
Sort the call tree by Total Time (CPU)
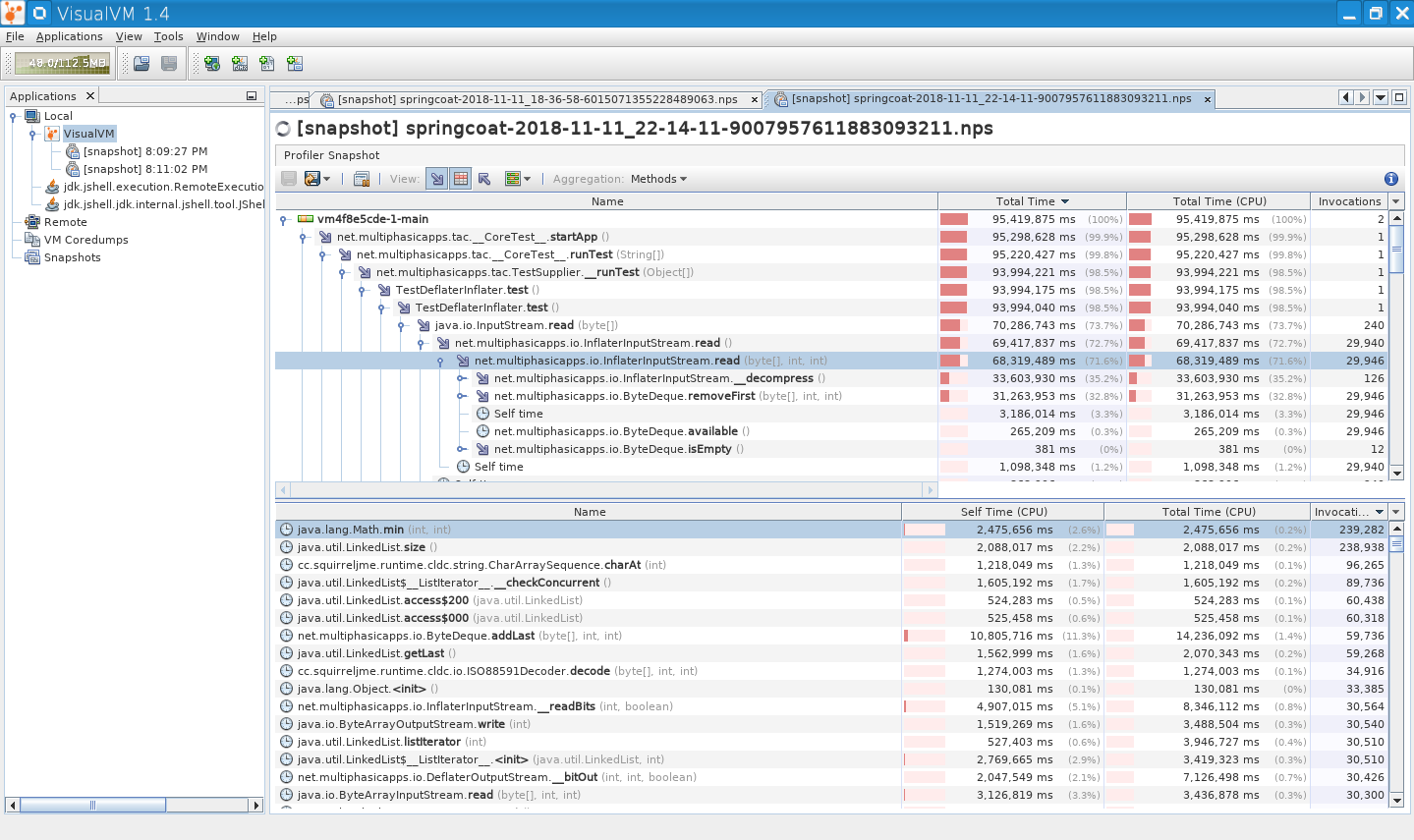tap(1218, 201)
